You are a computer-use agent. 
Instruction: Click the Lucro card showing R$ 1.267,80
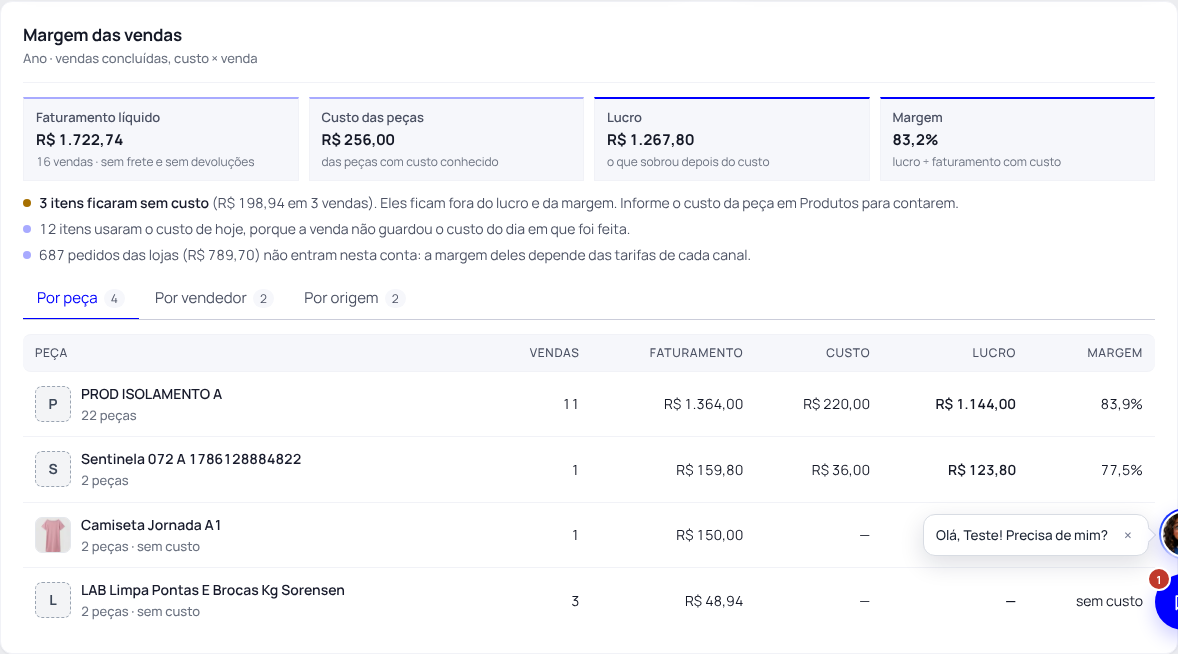pos(732,139)
